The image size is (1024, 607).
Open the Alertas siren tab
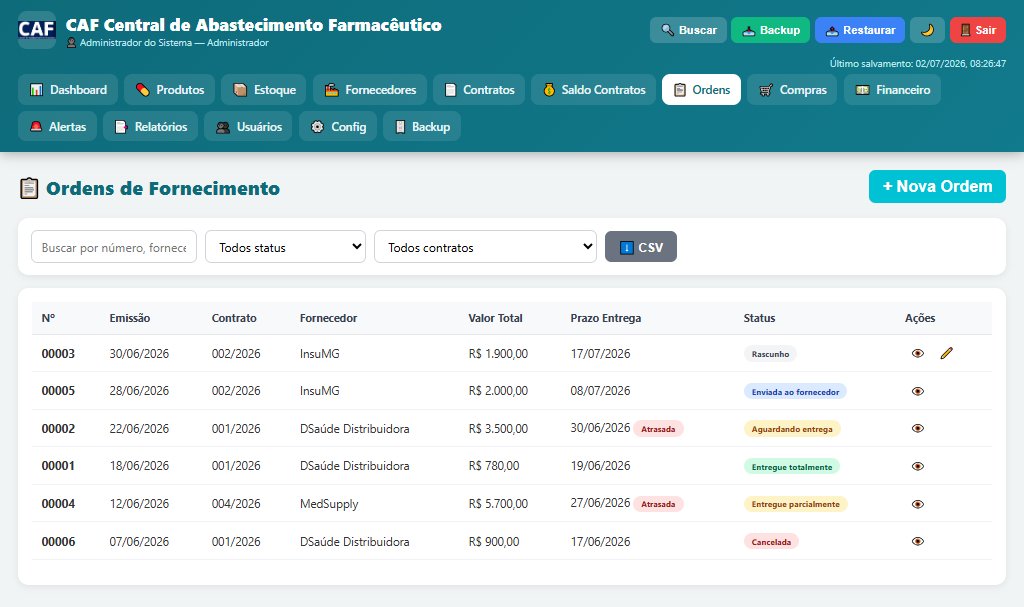pyautogui.click(x=57, y=127)
